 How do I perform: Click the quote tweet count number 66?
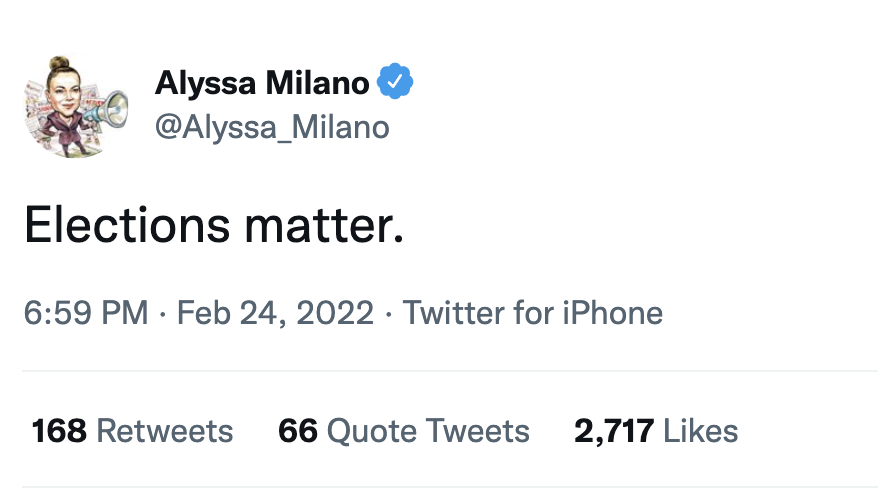click(297, 431)
